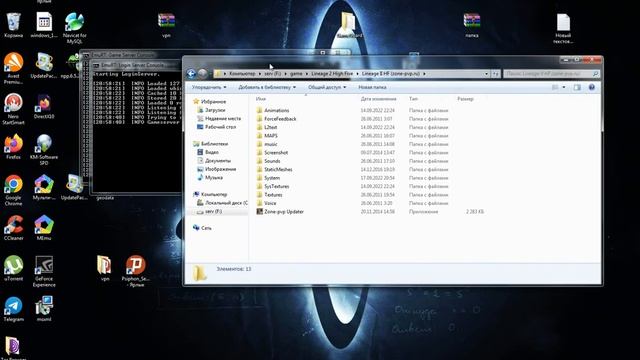Select the папка archive on the desktop
Image resolution: width=640 pixels, height=360 pixels.
coord(471,25)
